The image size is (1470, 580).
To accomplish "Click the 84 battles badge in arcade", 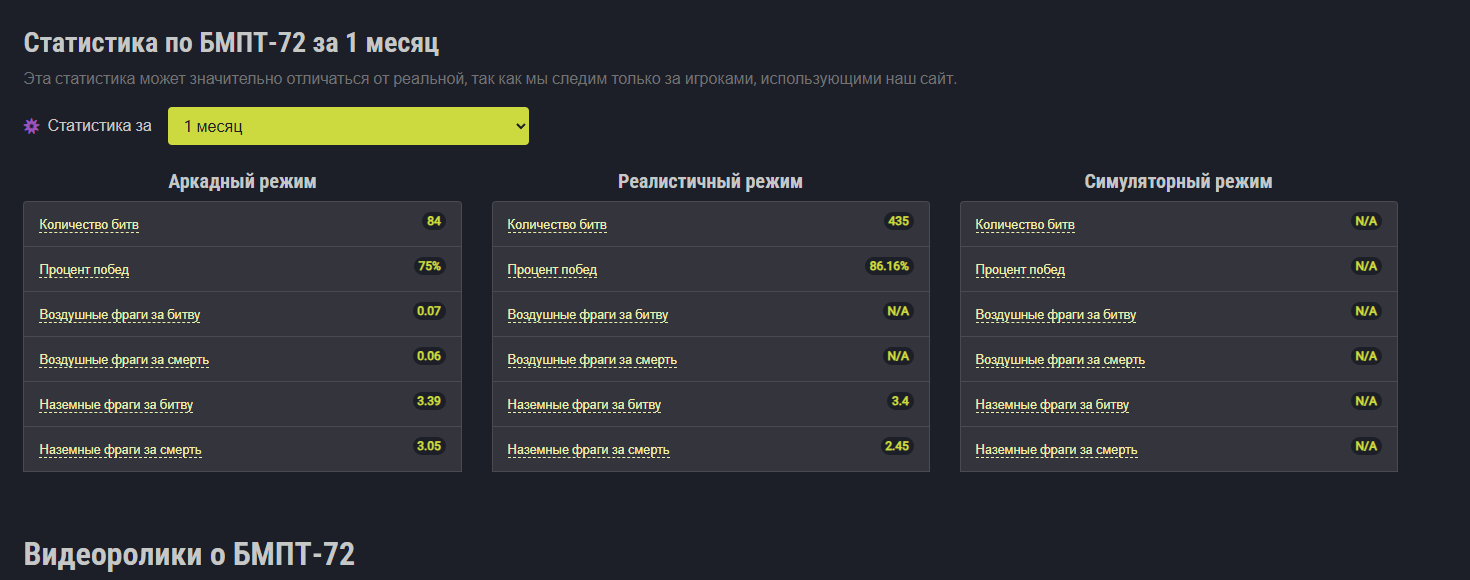I will coord(434,221).
